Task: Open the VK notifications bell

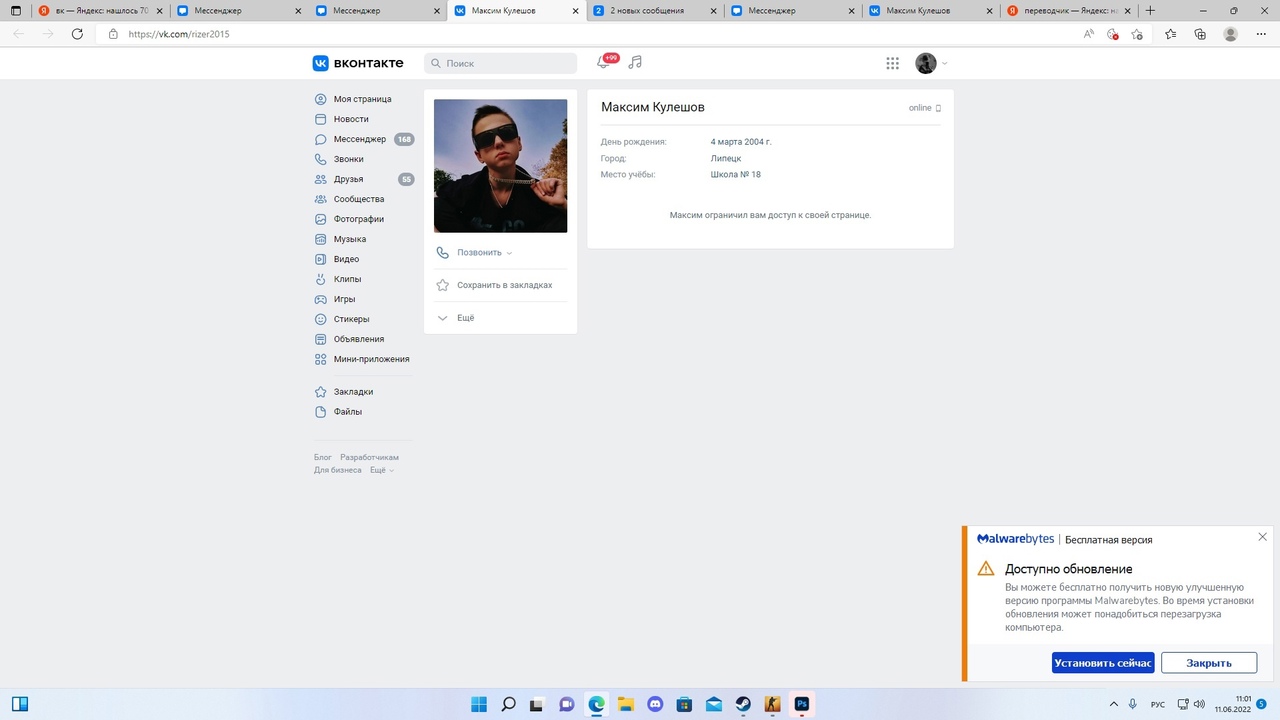Action: click(x=603, y=63)
